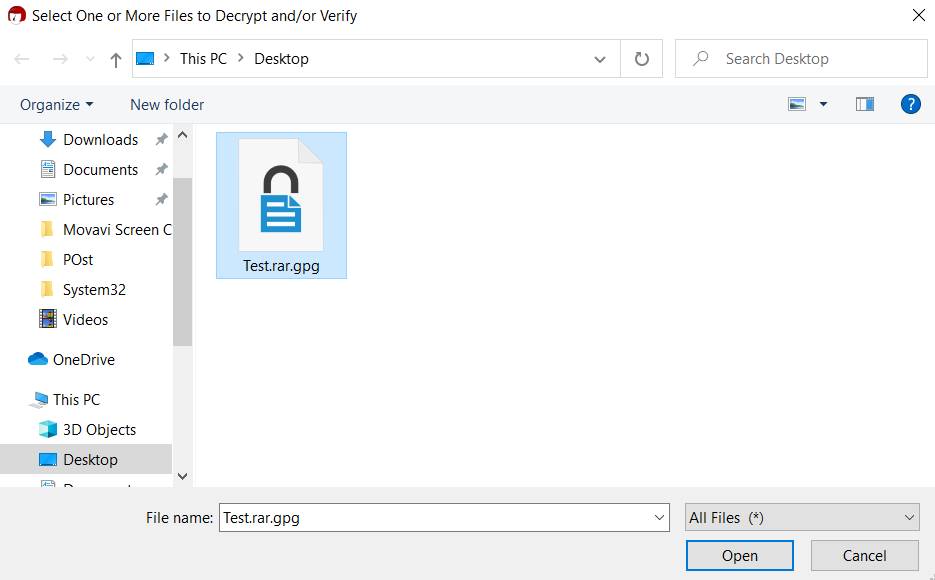The image size is (935, 580).
Task: Open the POst folder
Action: [x=78, y=259]
